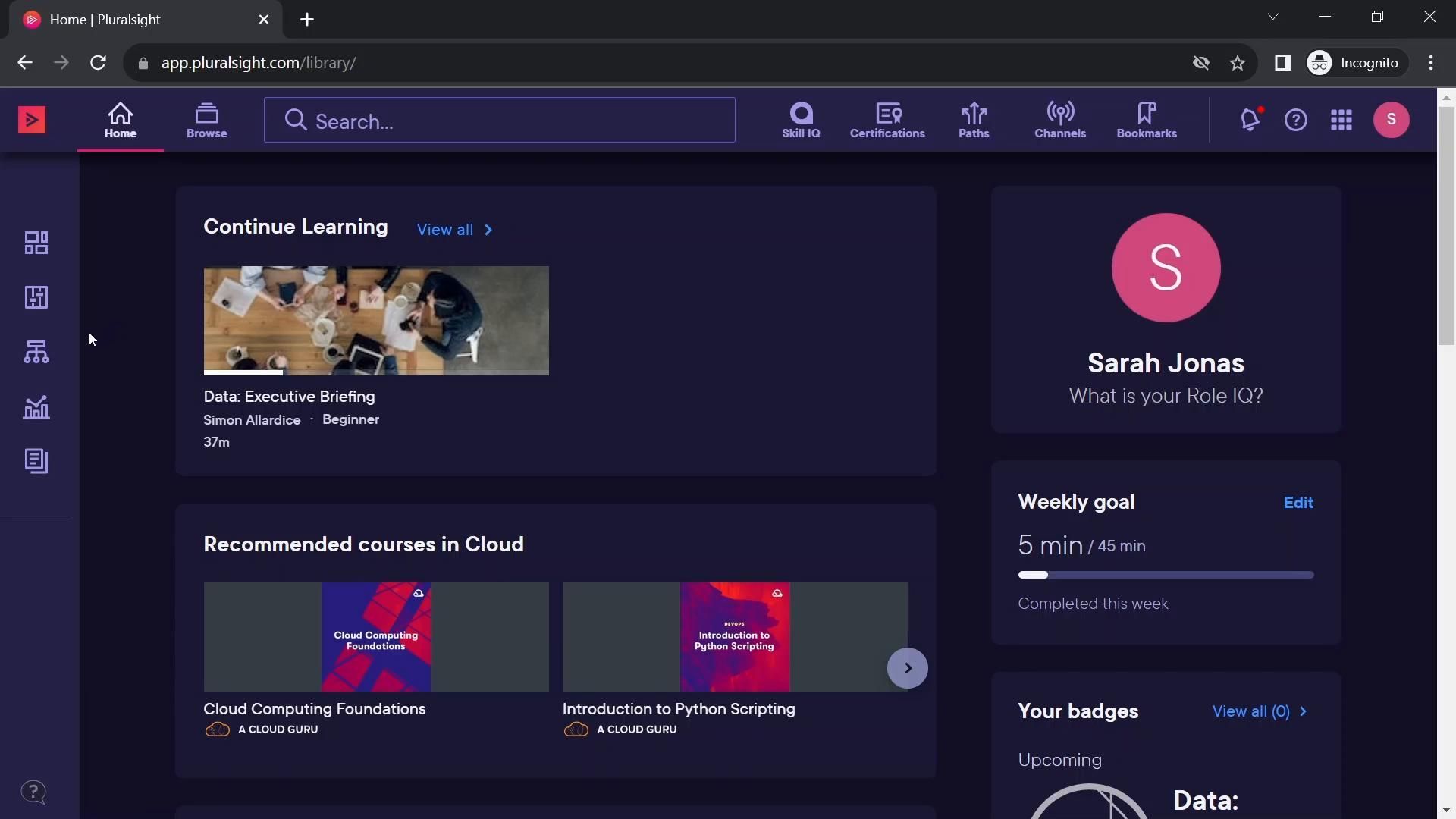Open Bookmarks in the top navigation
Screen dimensions: 1456x819
pos(1147,120)
